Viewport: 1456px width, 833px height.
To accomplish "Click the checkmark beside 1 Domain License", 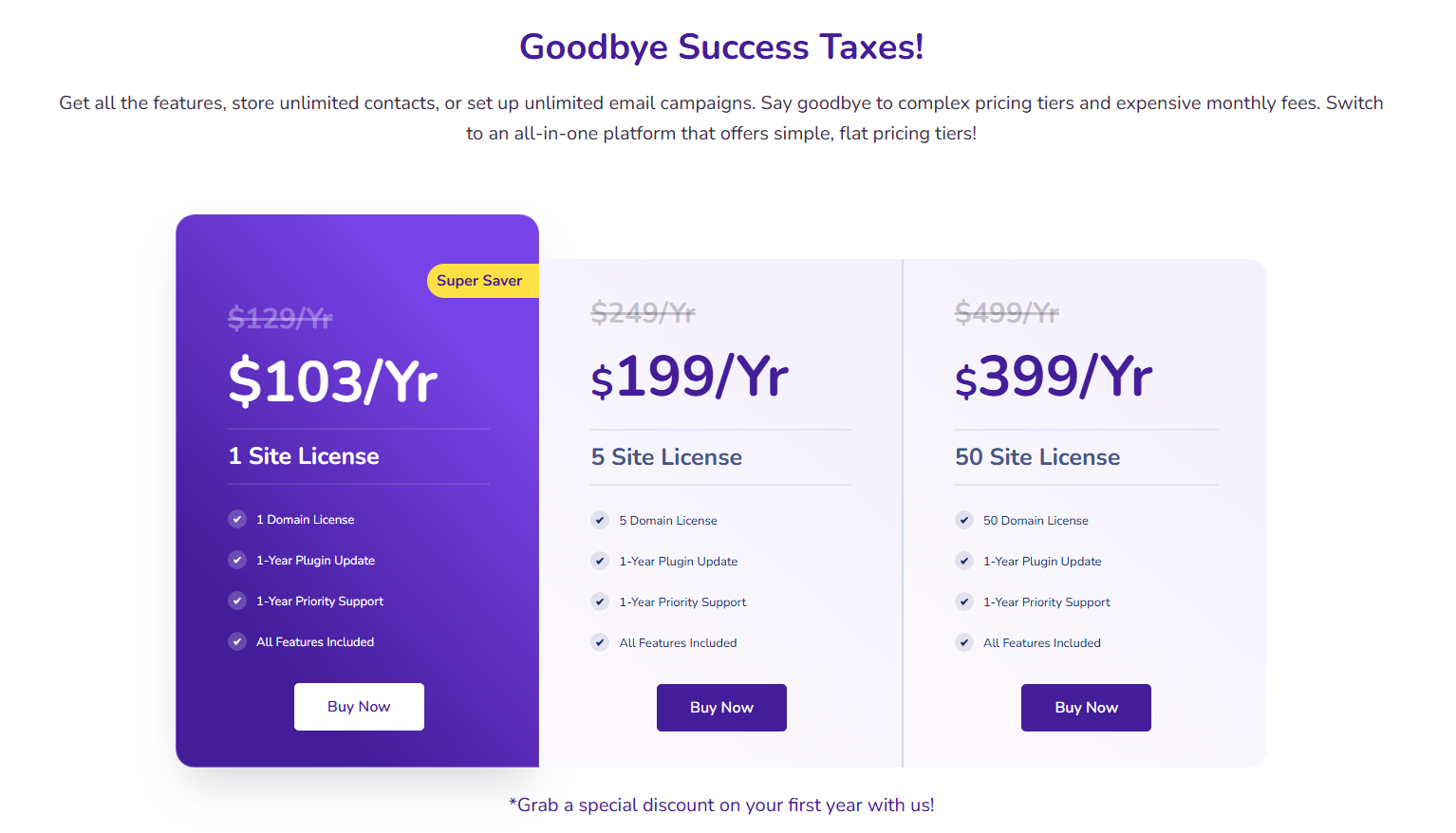I will 237,519.
